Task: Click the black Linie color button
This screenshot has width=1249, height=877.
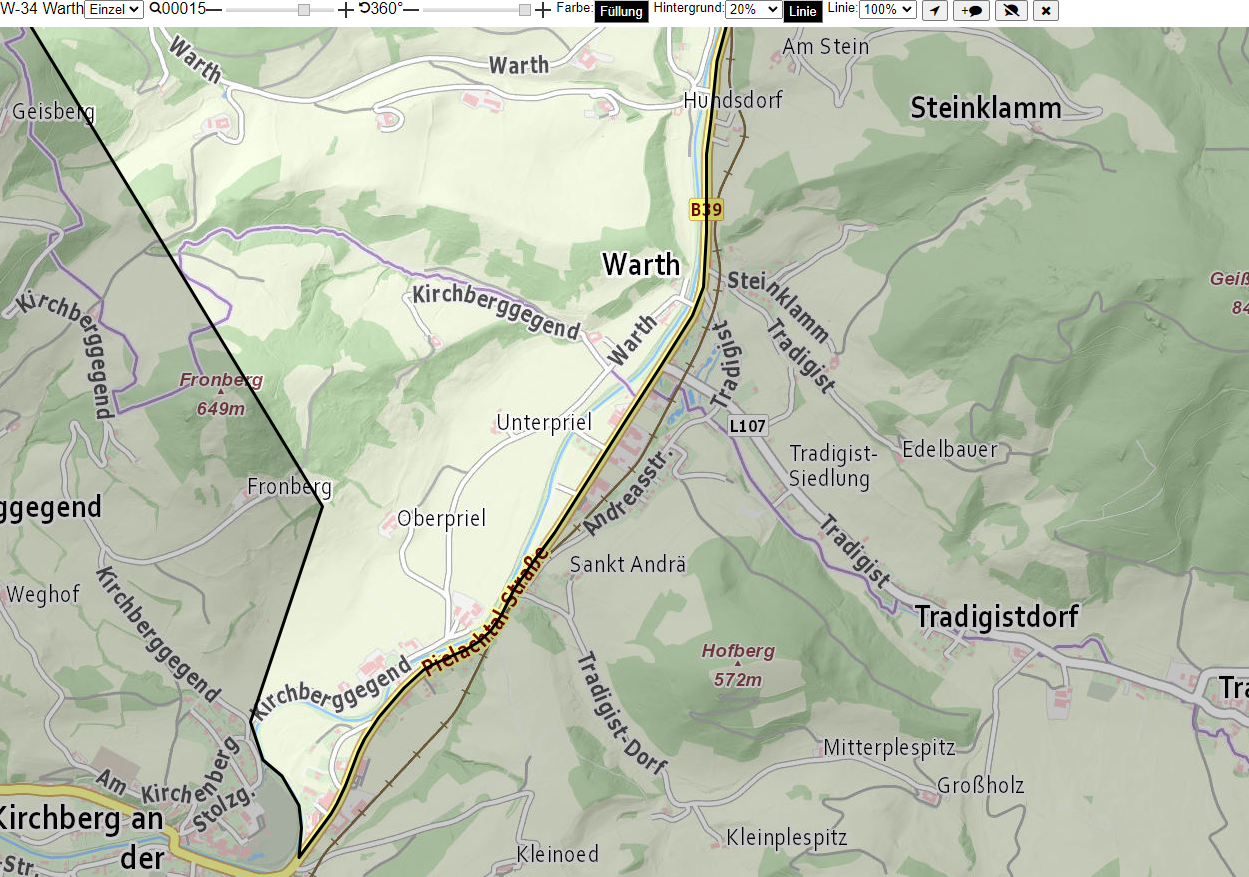Action: pyautogui.click(x=803, y=12)
